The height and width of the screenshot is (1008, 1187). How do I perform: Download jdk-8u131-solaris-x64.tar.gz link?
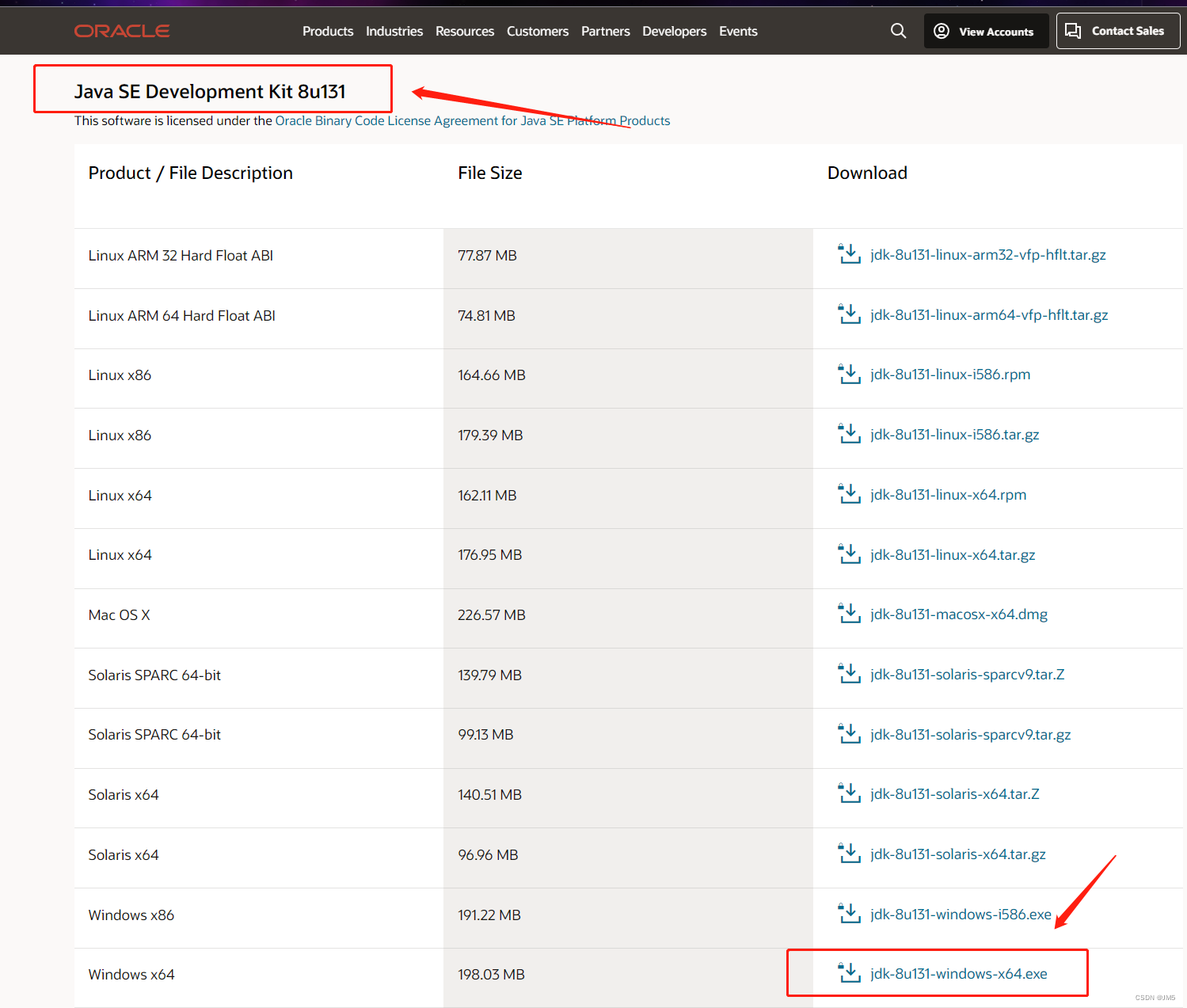click(x=958, y=854)
